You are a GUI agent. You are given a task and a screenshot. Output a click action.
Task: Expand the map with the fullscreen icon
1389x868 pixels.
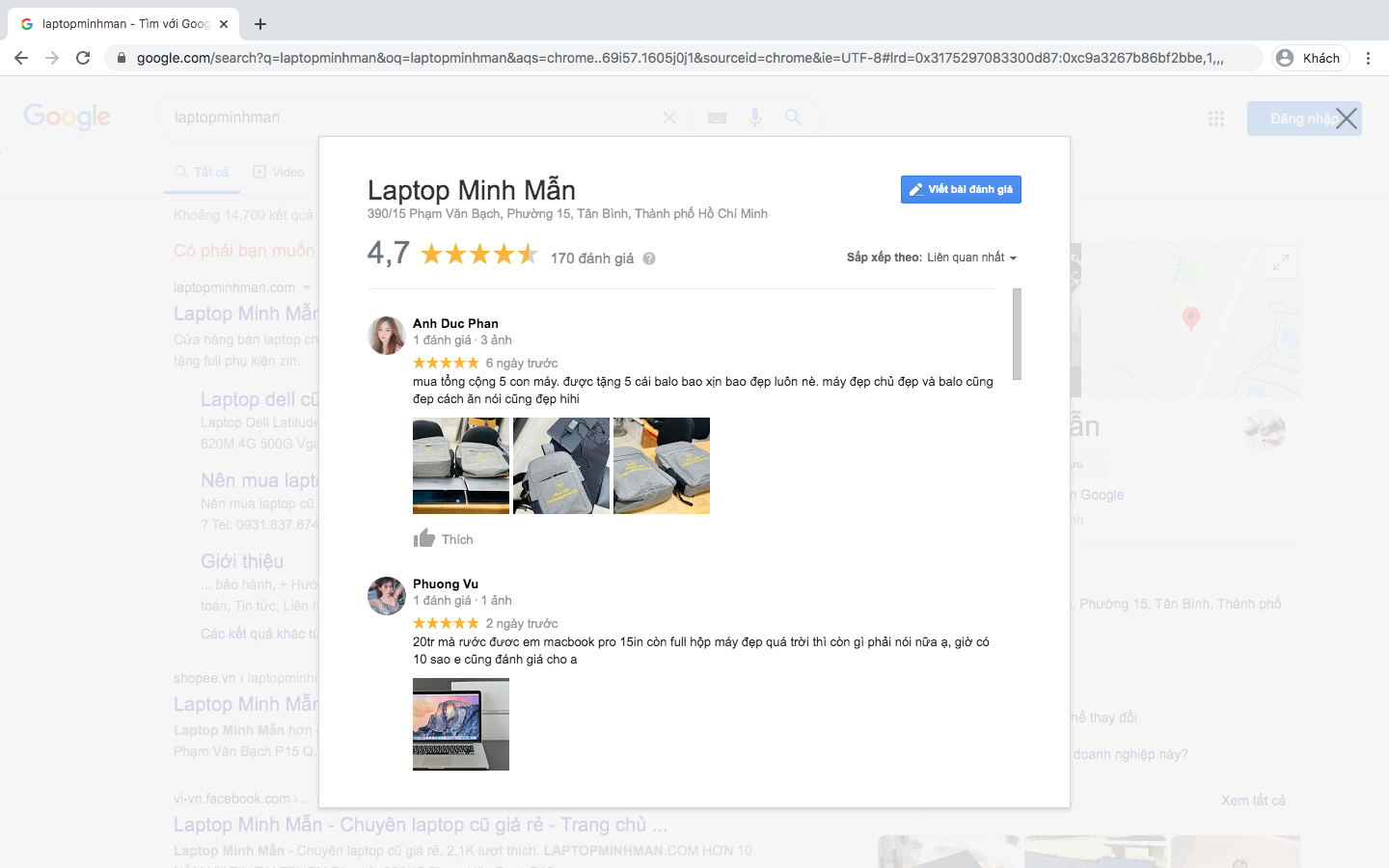[x=1281, y=262]
